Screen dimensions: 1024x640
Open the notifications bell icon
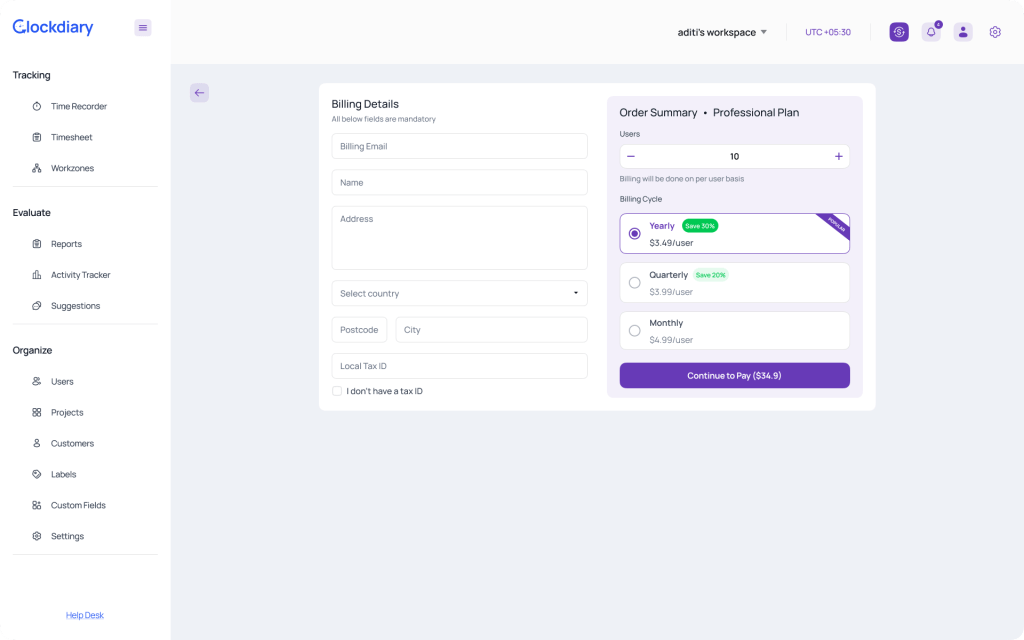point(931,32)
